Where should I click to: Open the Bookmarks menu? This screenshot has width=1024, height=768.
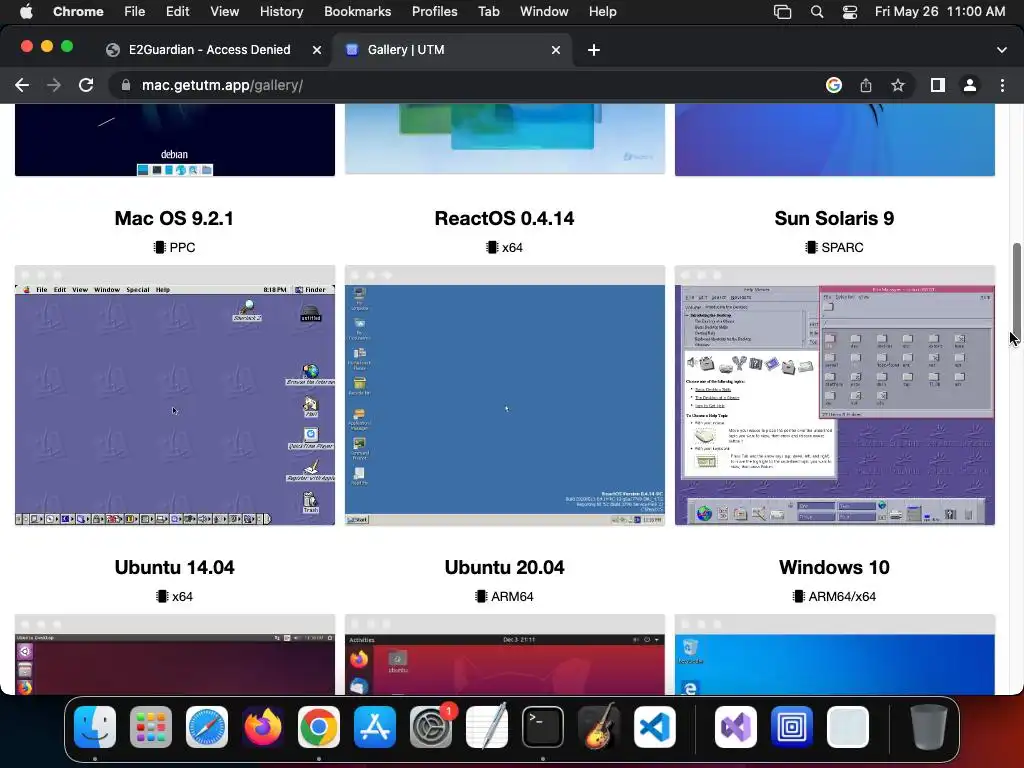click(357, 12)
